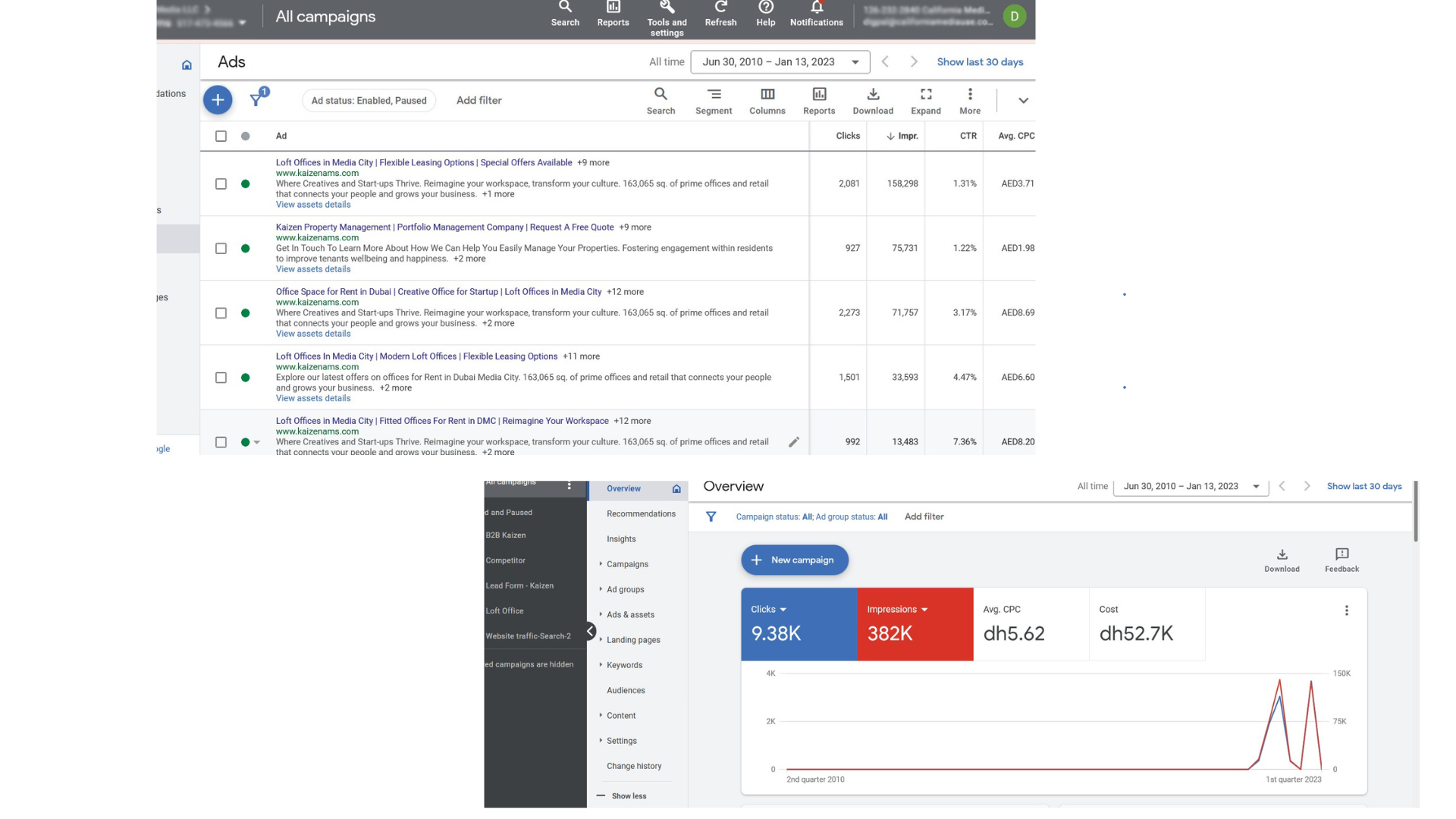This screenshot has height=819, width=1456.
Task: Click the Notifications bell icon
Action: click(x=816, y=8)
